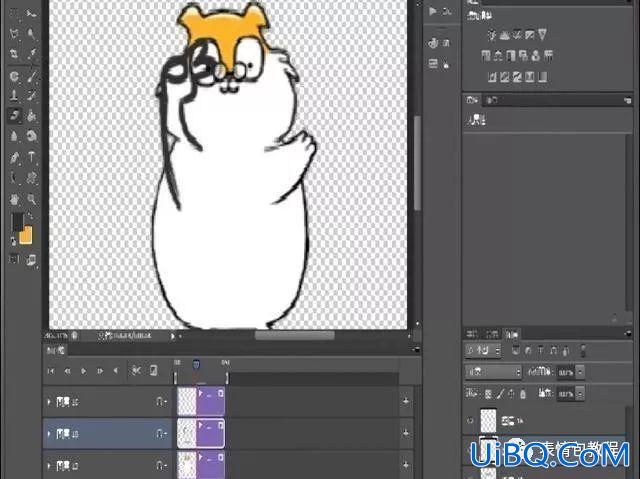
Task: Toggle layer filtering switch on/off
Action: click(583, 350)
